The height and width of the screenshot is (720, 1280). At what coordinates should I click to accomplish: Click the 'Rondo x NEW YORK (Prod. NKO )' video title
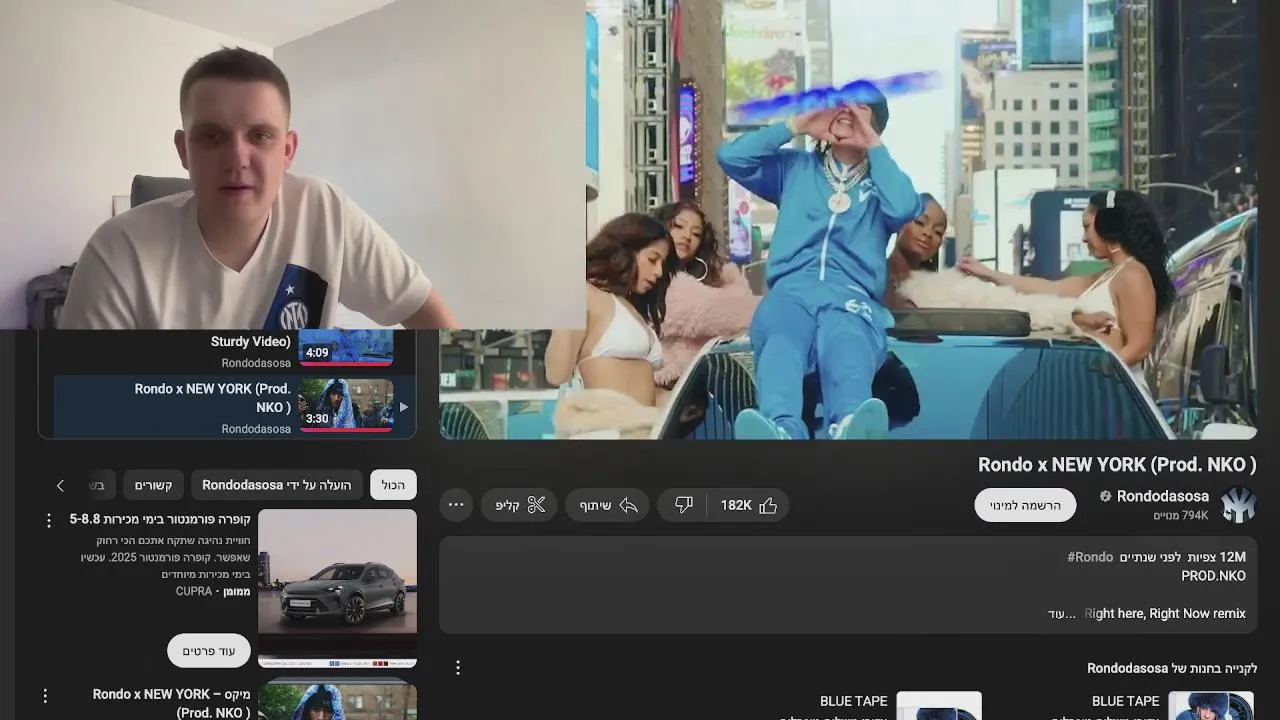coord(1117,465)
